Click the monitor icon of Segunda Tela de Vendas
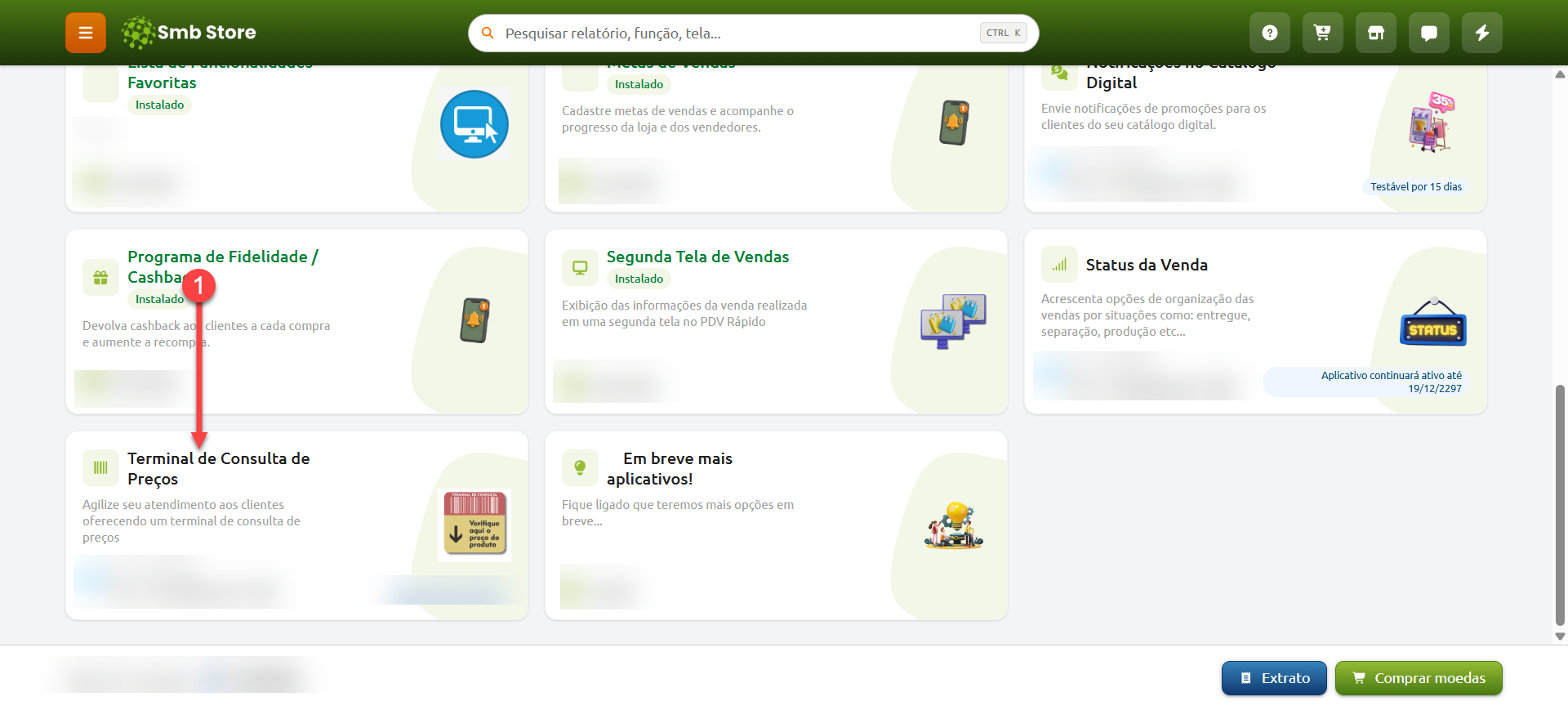This screenshot has width=1568, height=710. tap(580, 268)
